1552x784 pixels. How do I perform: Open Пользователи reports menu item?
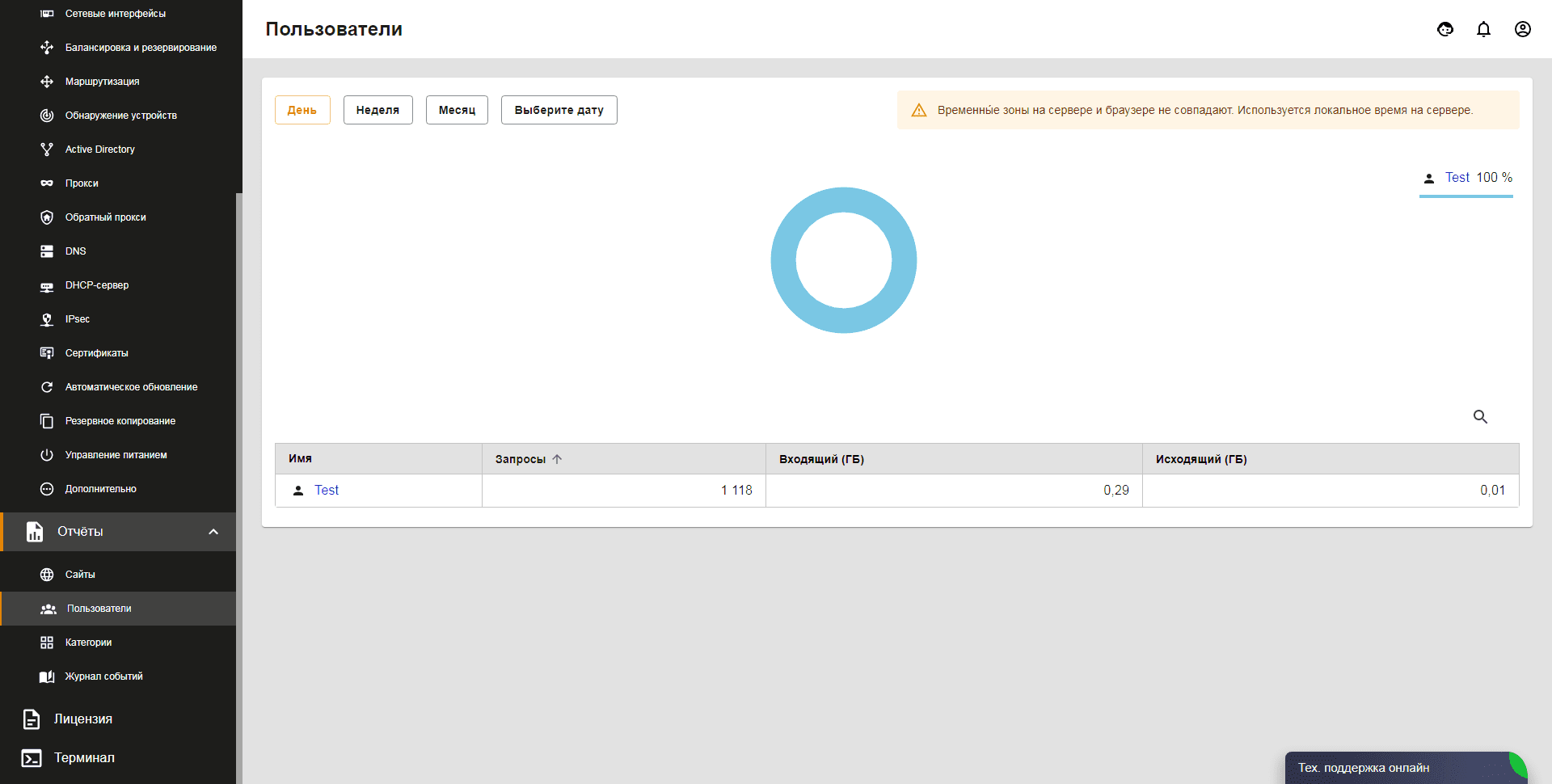pyautogui.click(x=118, y=609)
